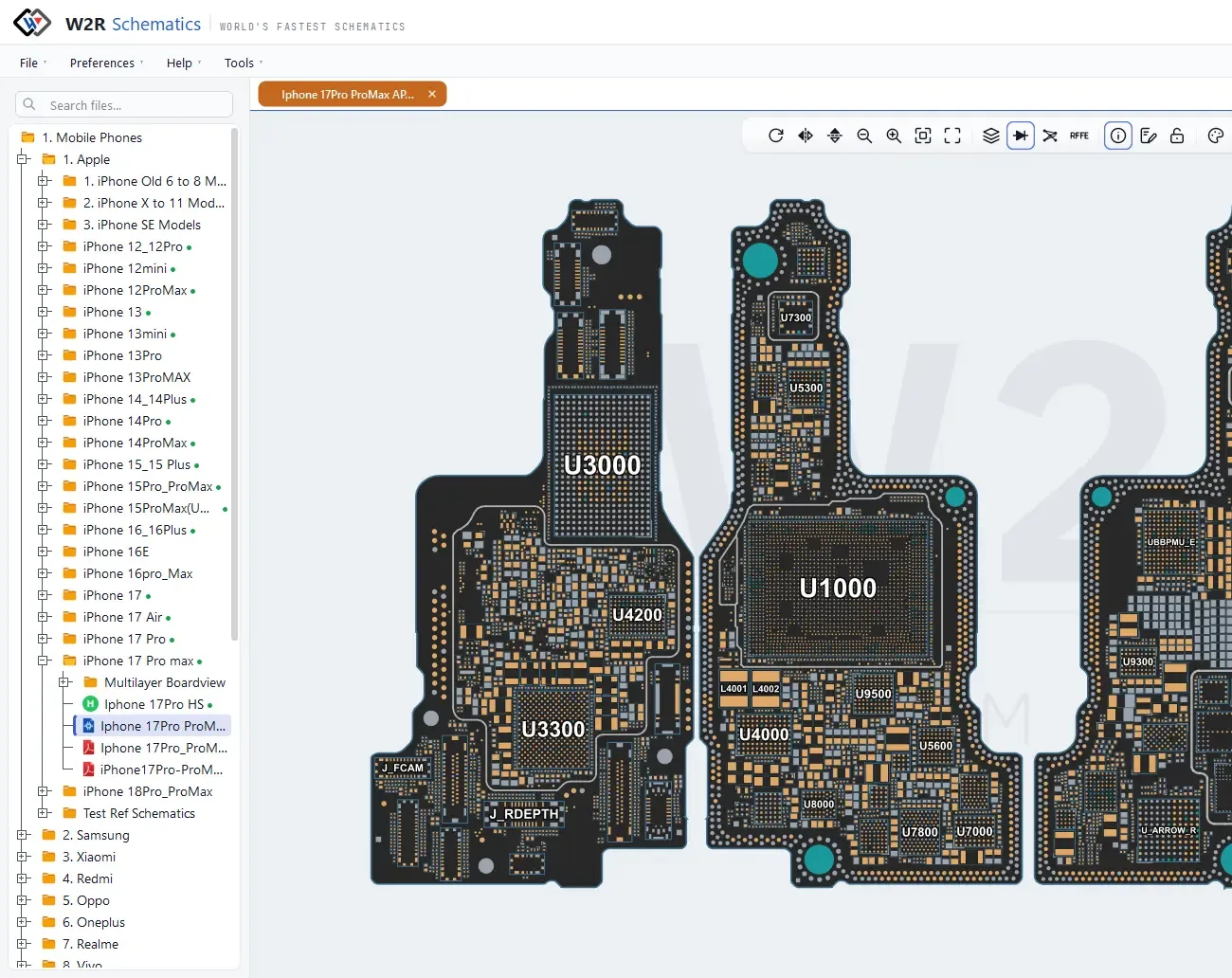Select the iPhone 14ProMax folder
Screen dimensions: 1232x978
tap(129, 443)
